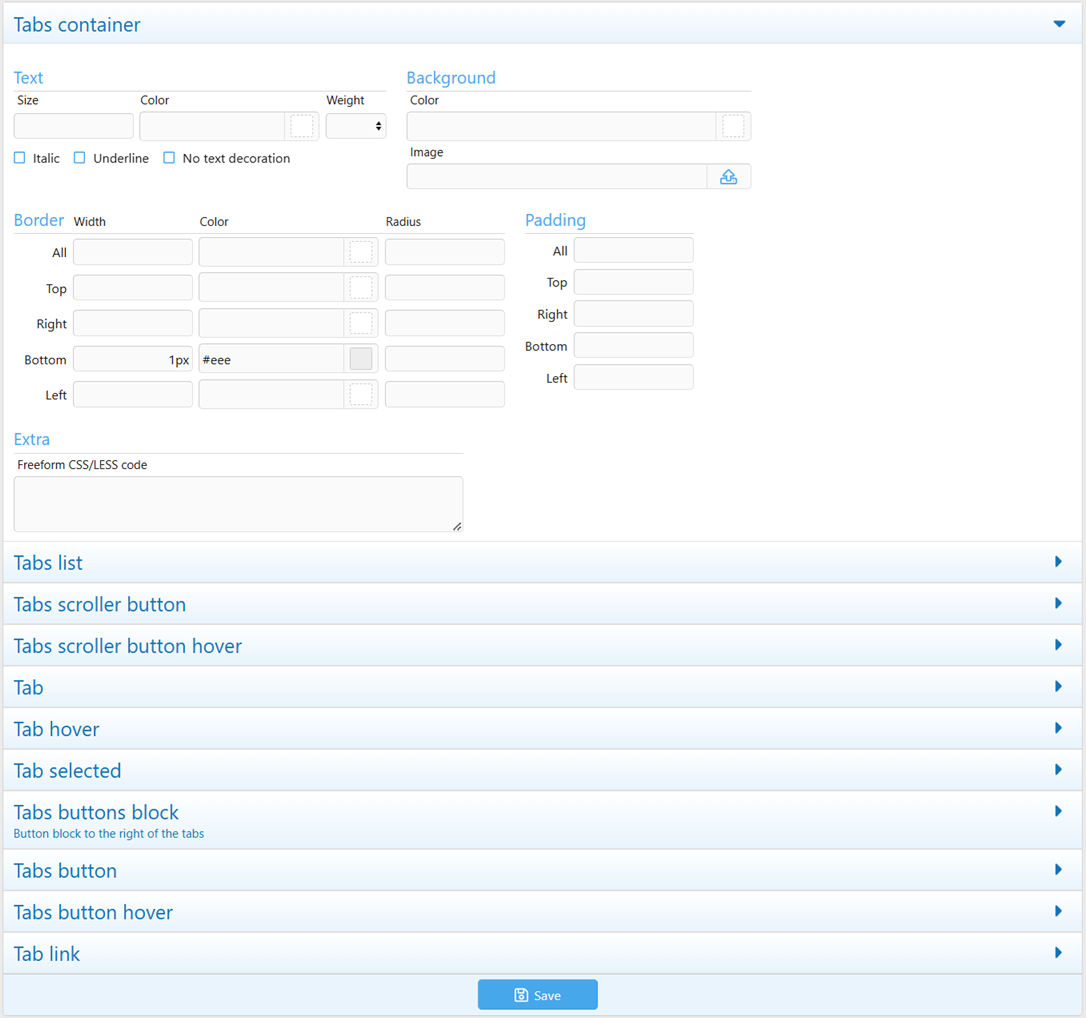Screen dimensions: 1086x1018
Task: Open the Border Top color swatch
Action: tap(361, 288)
